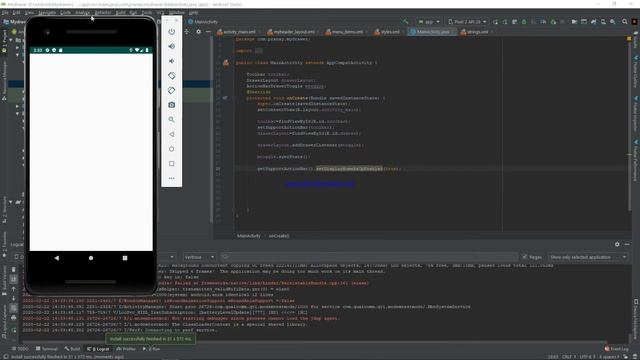Open the Navigate menu
The width and height of the screenshot is (640, 360).
(47, 13)
